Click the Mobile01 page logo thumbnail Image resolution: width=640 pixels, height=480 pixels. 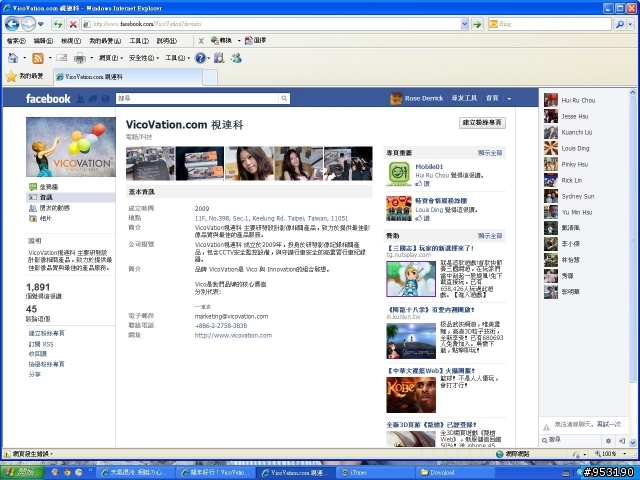click(399, 173)
